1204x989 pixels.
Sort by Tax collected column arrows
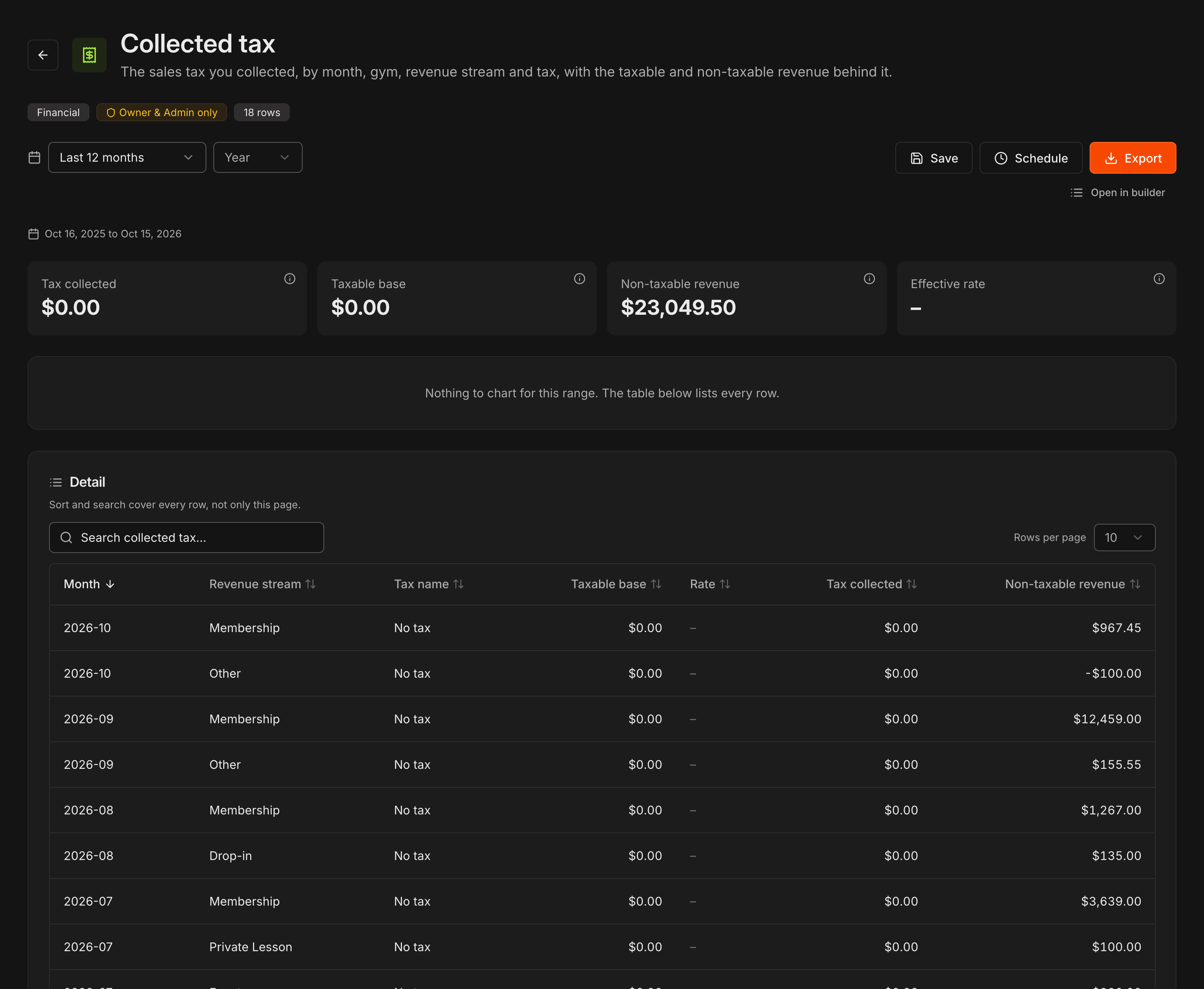point(912,584)
